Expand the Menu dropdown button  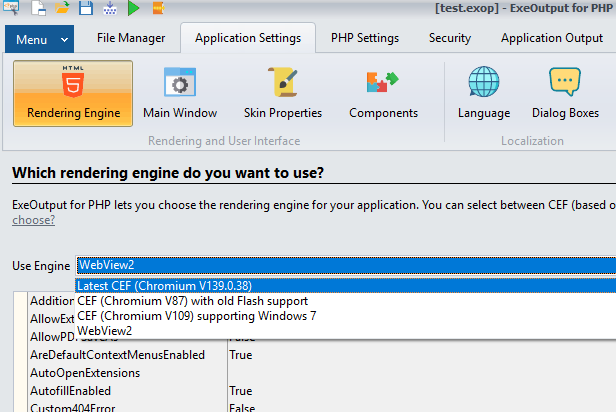(40, 39)
